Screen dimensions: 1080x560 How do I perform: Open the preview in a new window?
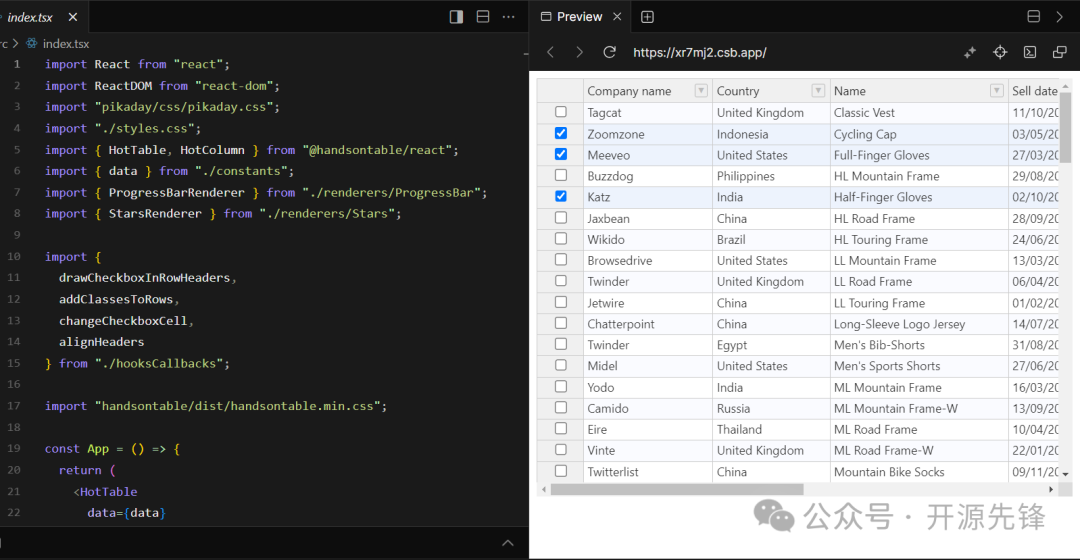coord(1060,52)
